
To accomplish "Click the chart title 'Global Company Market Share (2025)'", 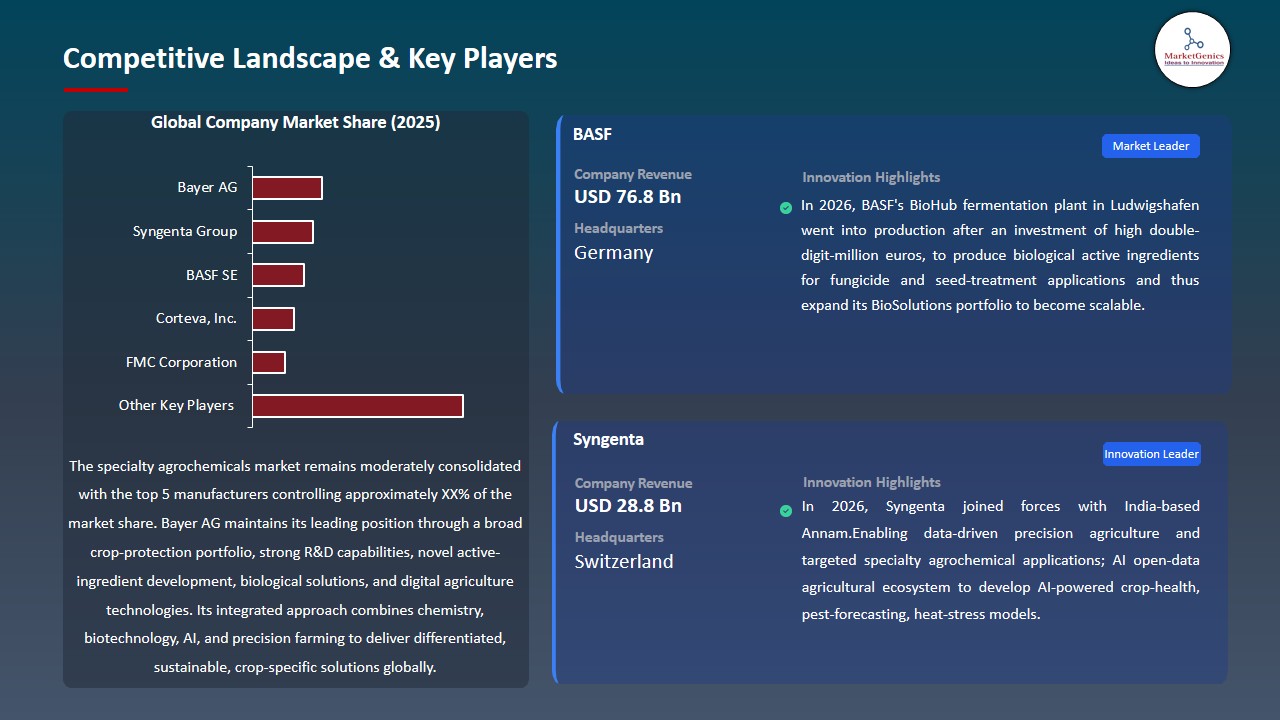I will [296, 123].
